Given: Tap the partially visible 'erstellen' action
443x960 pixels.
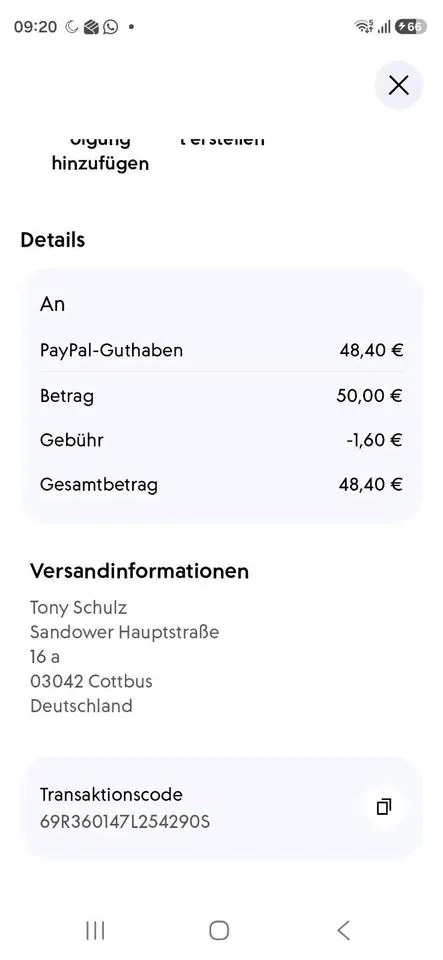Looking at the screenshot, I should 223,141.
